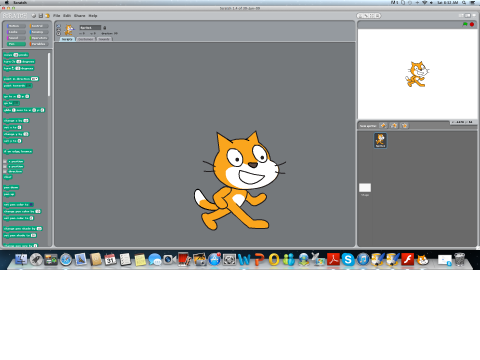Select the shrink sprite tool

377,16
